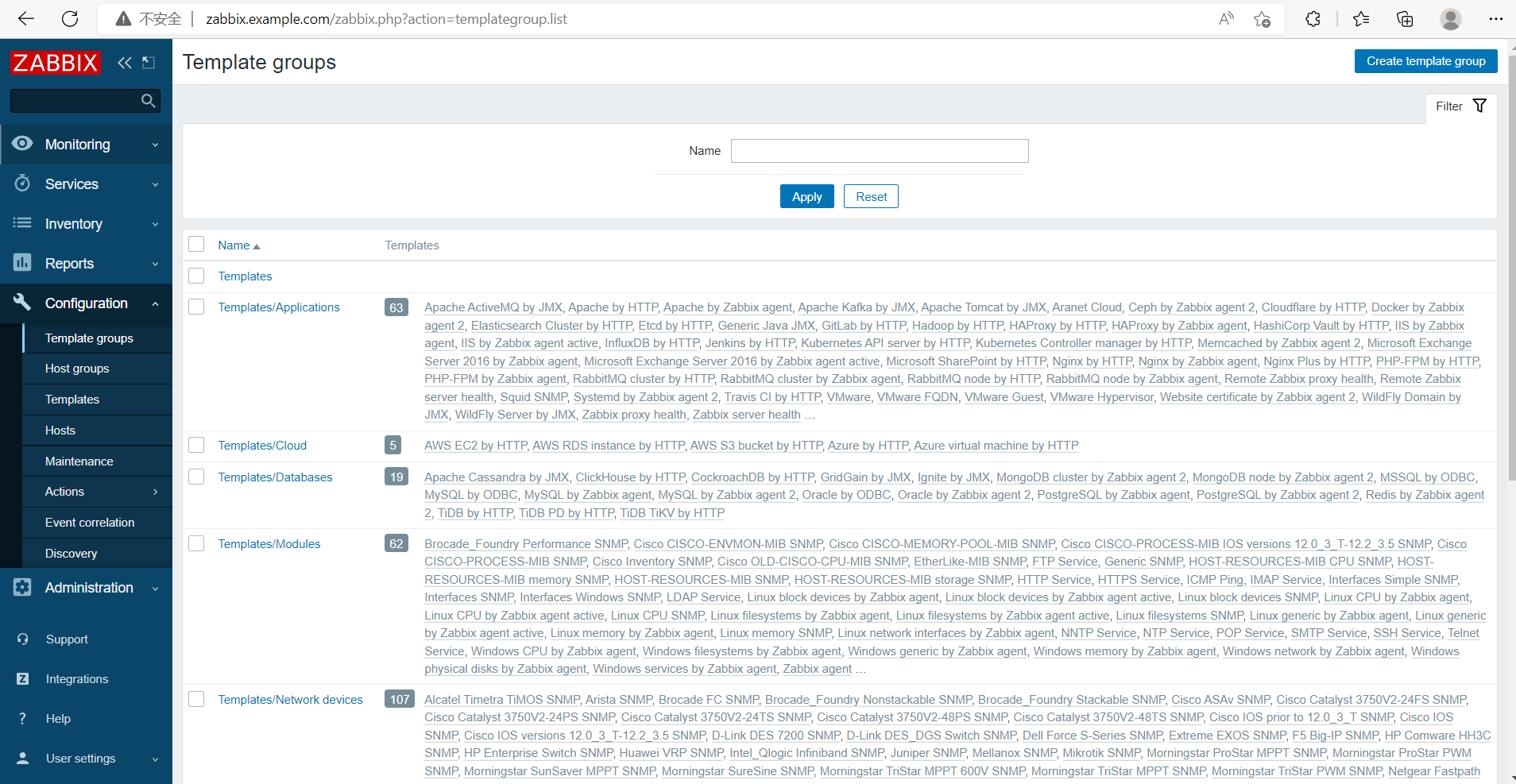The height and width of the screenshot is (784, 1516).
Task: Open Host groups in the sidebar
Action: click(77, 369)
